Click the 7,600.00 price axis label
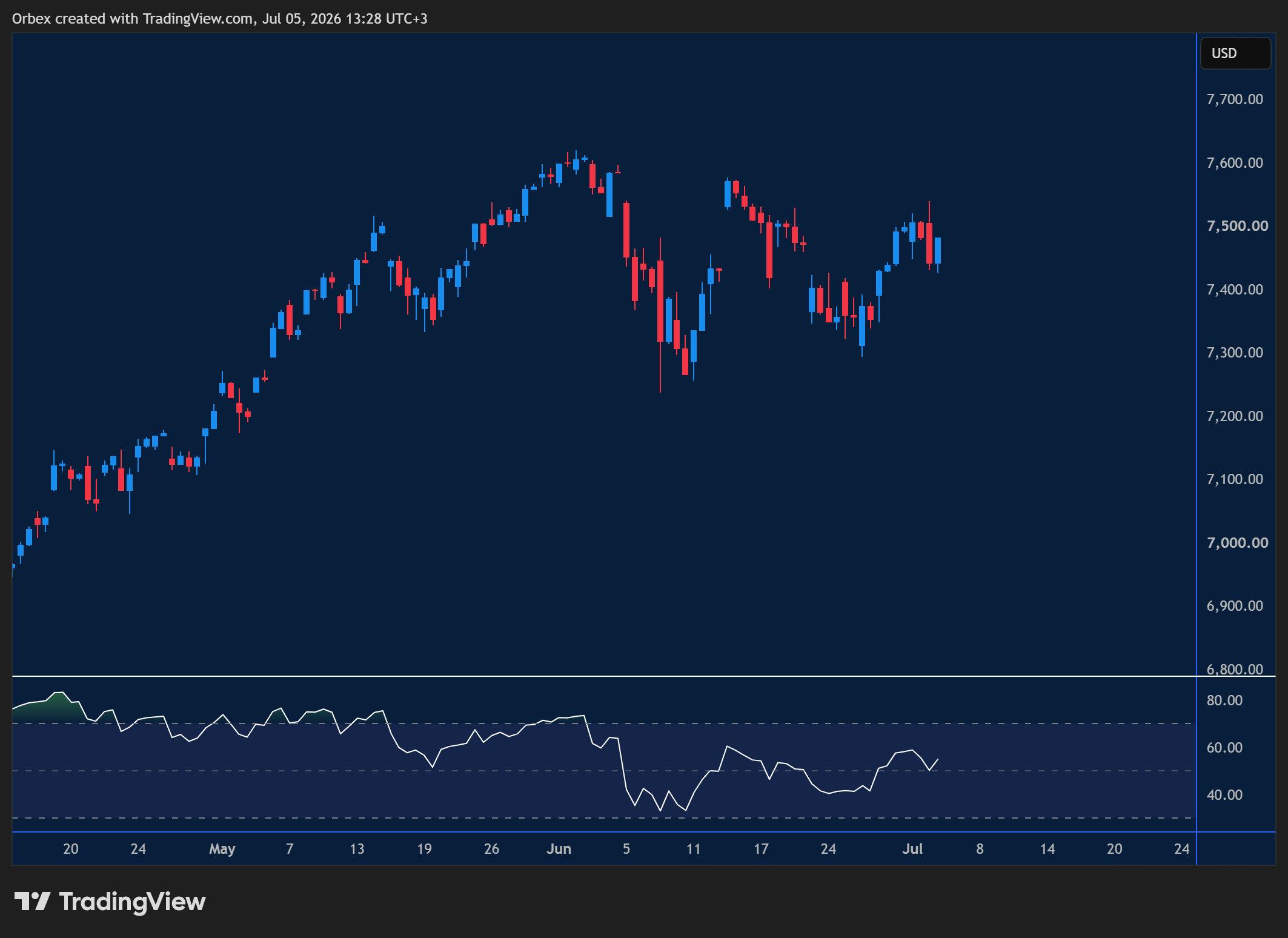1288x938 pixels. point(1235,163)
